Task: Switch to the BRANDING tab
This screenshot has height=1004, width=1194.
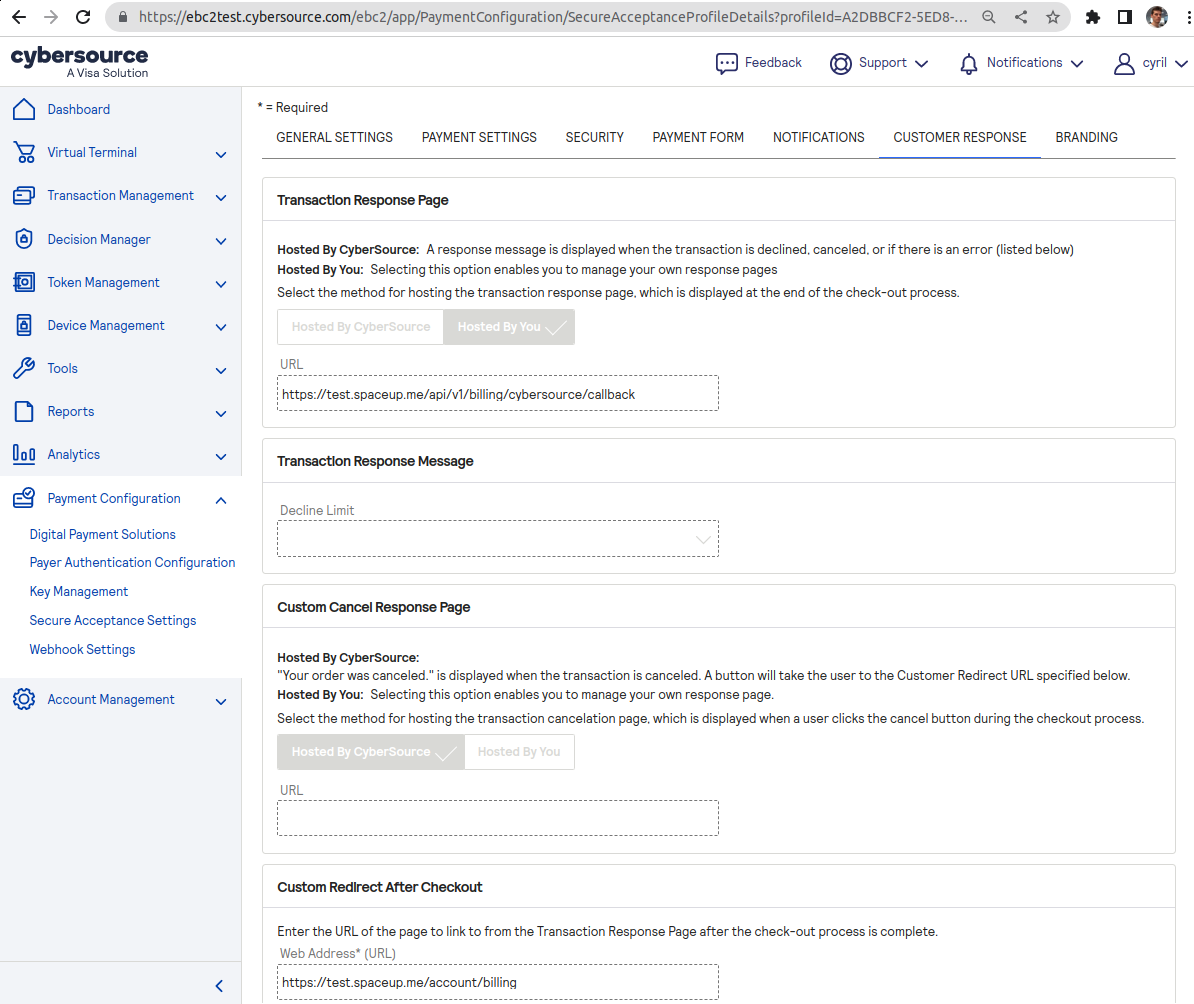Action: click(1086, 137)
